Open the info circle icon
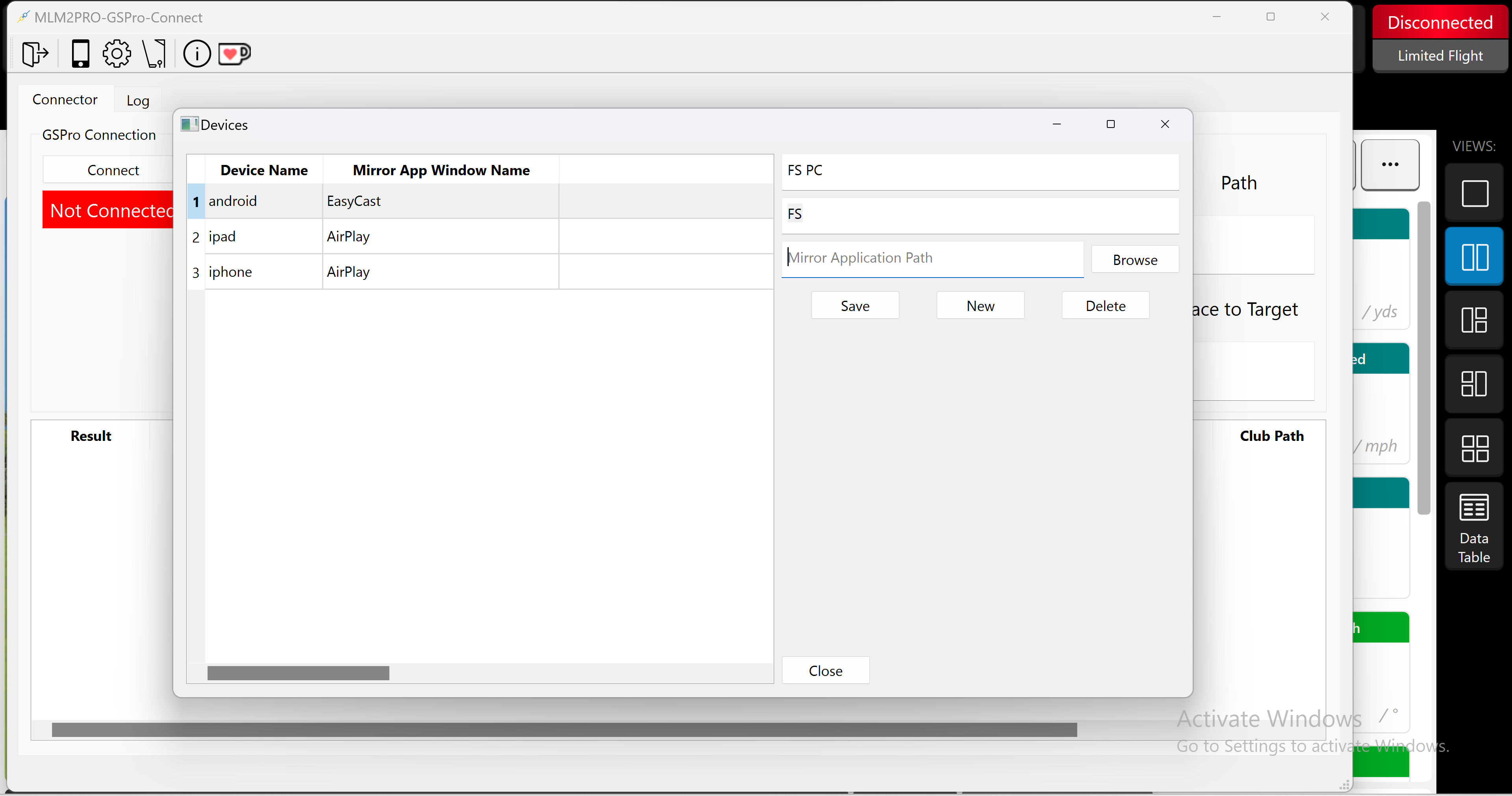The width and height of the screenshot is (1512, 796). tap(196, 54)
